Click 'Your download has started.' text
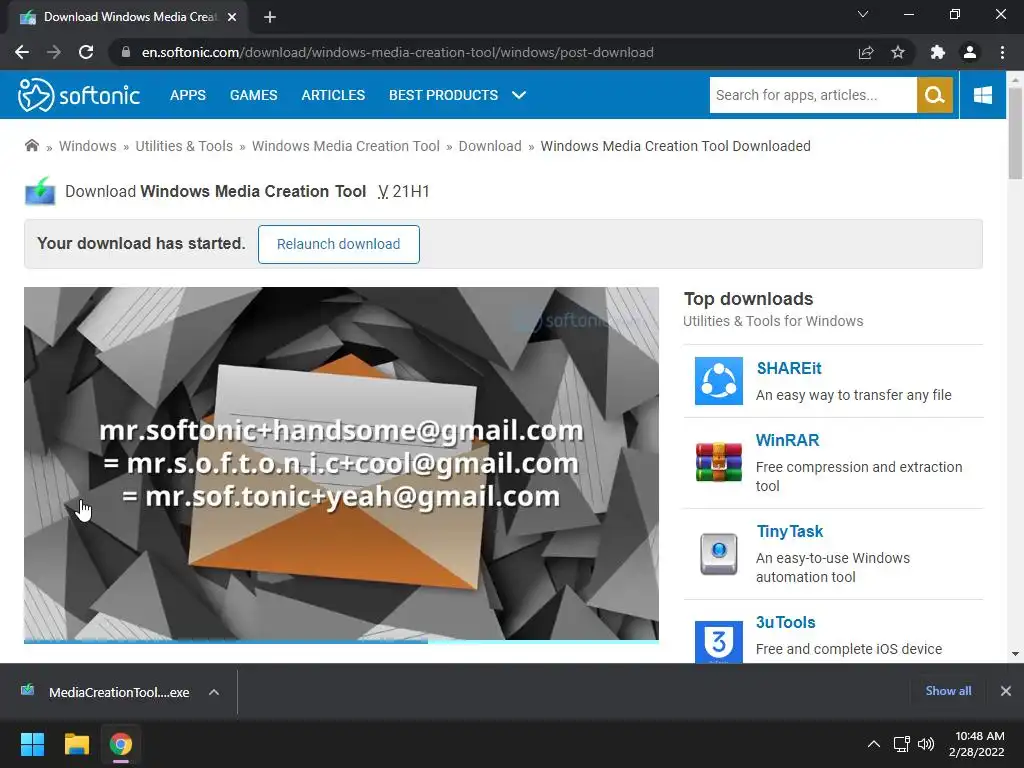Viewport: 1024px width, 768px height. tap(141, 244)
